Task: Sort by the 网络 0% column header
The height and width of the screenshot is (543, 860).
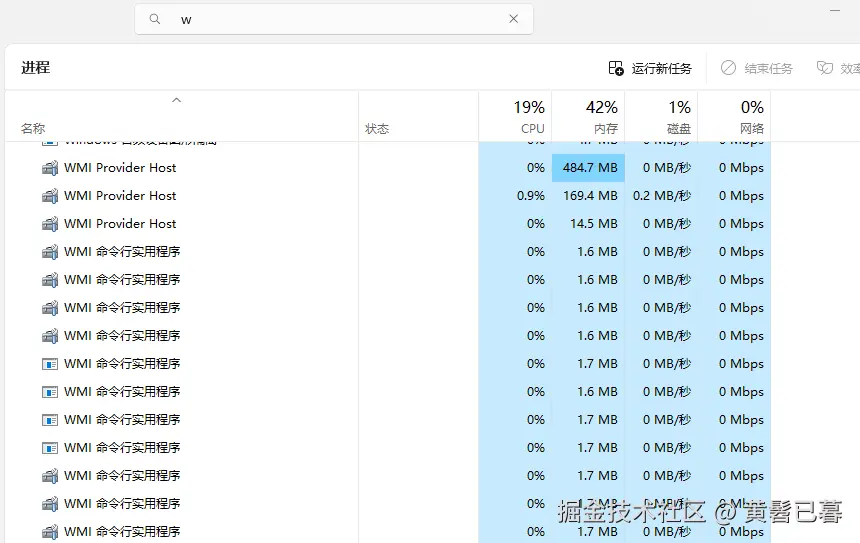Action: click(734, 116)
